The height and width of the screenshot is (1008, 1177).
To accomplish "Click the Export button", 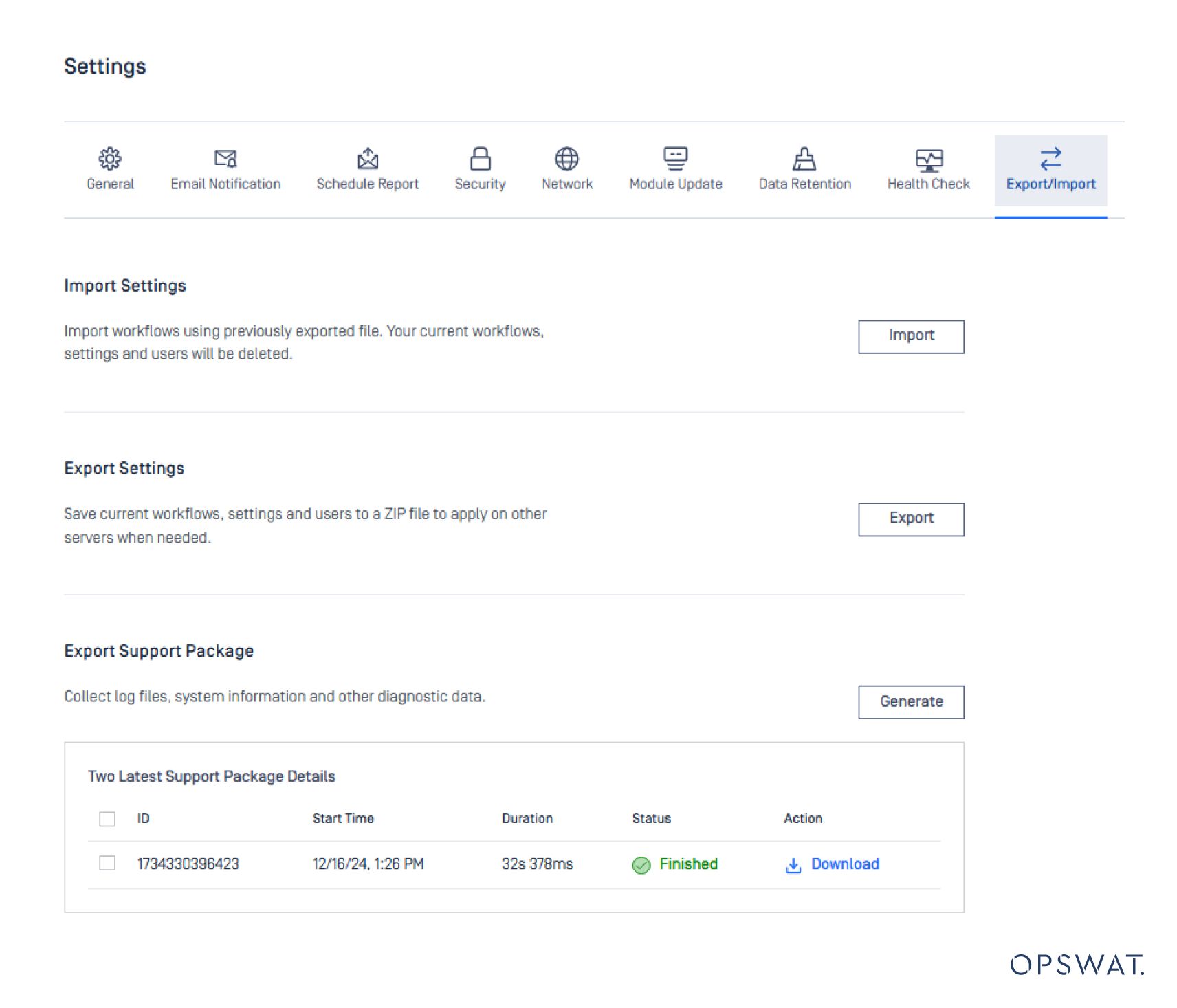I will point(910,519).
